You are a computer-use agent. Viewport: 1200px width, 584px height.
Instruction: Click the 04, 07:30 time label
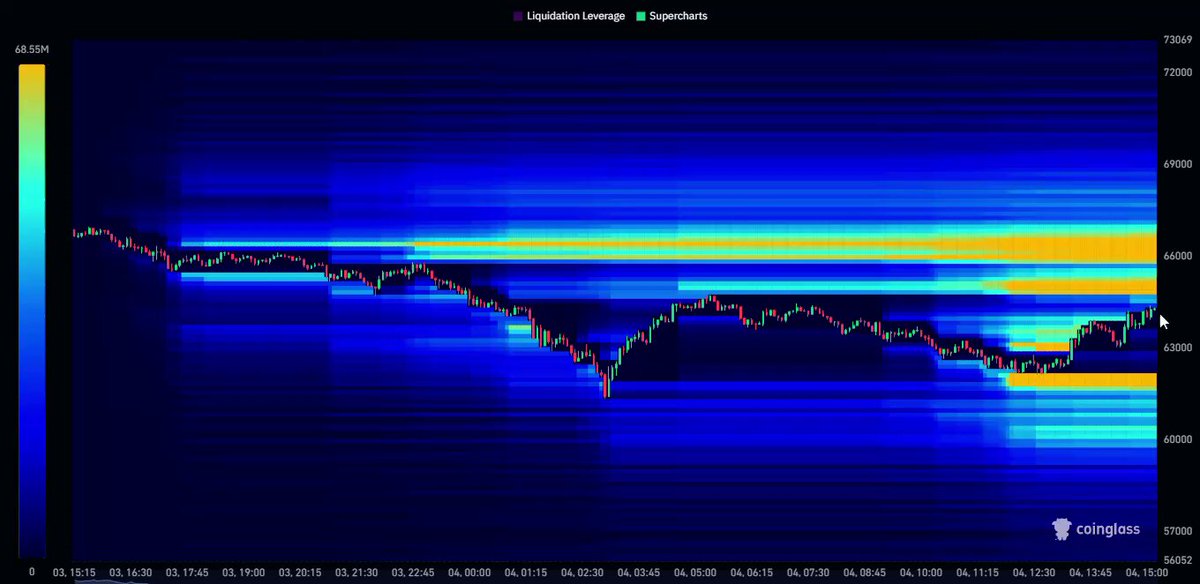point(808,573)
